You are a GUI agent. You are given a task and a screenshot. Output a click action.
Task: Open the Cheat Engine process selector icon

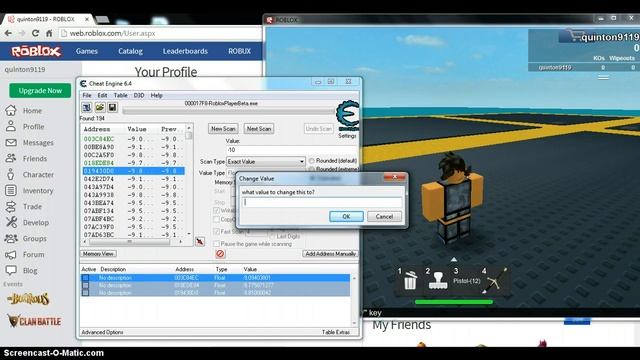(87, 107)
